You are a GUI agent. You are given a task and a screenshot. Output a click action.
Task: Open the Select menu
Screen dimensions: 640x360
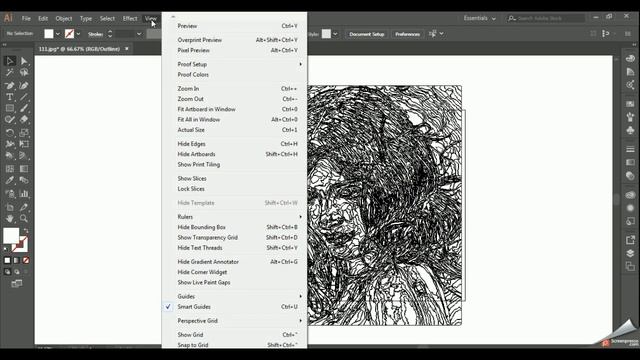[107, 18]
